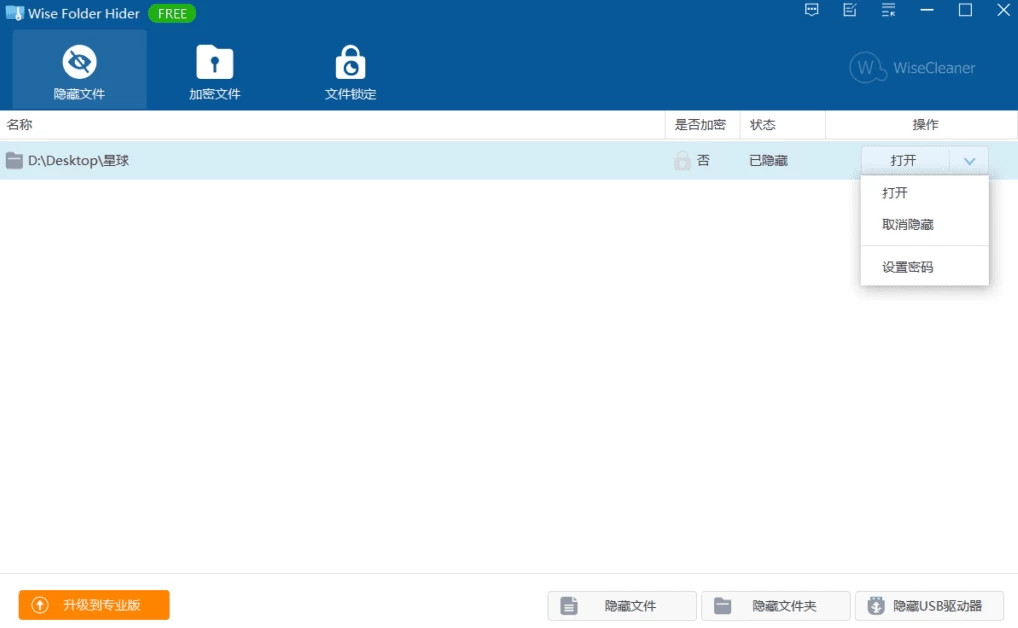Choose 取消隐藏 in the dropdown menu
The height and width of the screenshot is (628, 1018).
coord(907,225)
